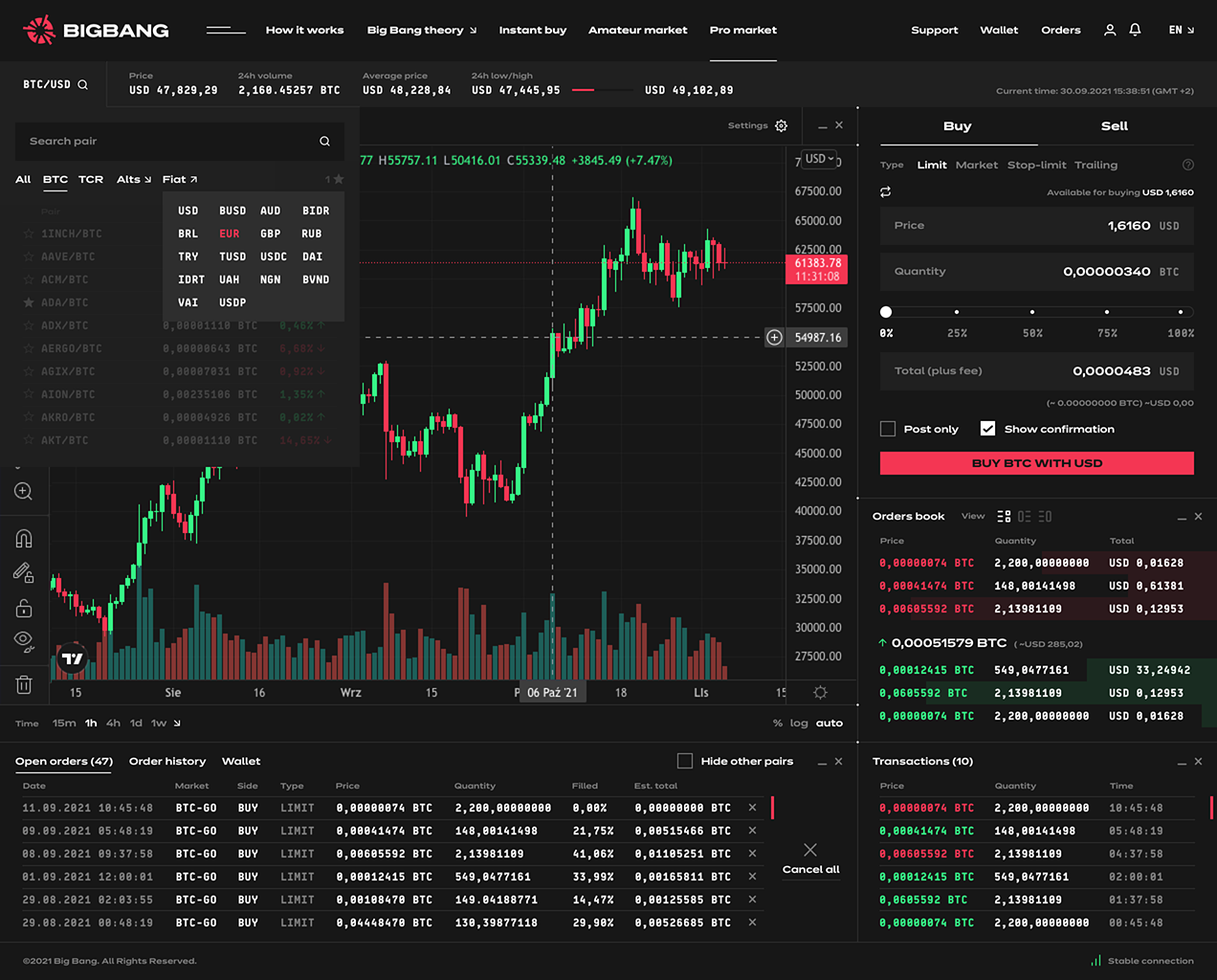Open Support link
The image size is (1217, 980).
tap(935, 30)
